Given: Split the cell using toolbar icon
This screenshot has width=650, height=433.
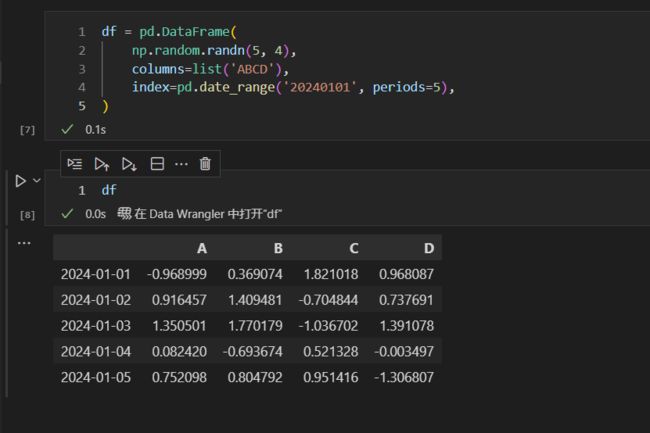Looking at the screenshot, I should [x=157, y=164].
